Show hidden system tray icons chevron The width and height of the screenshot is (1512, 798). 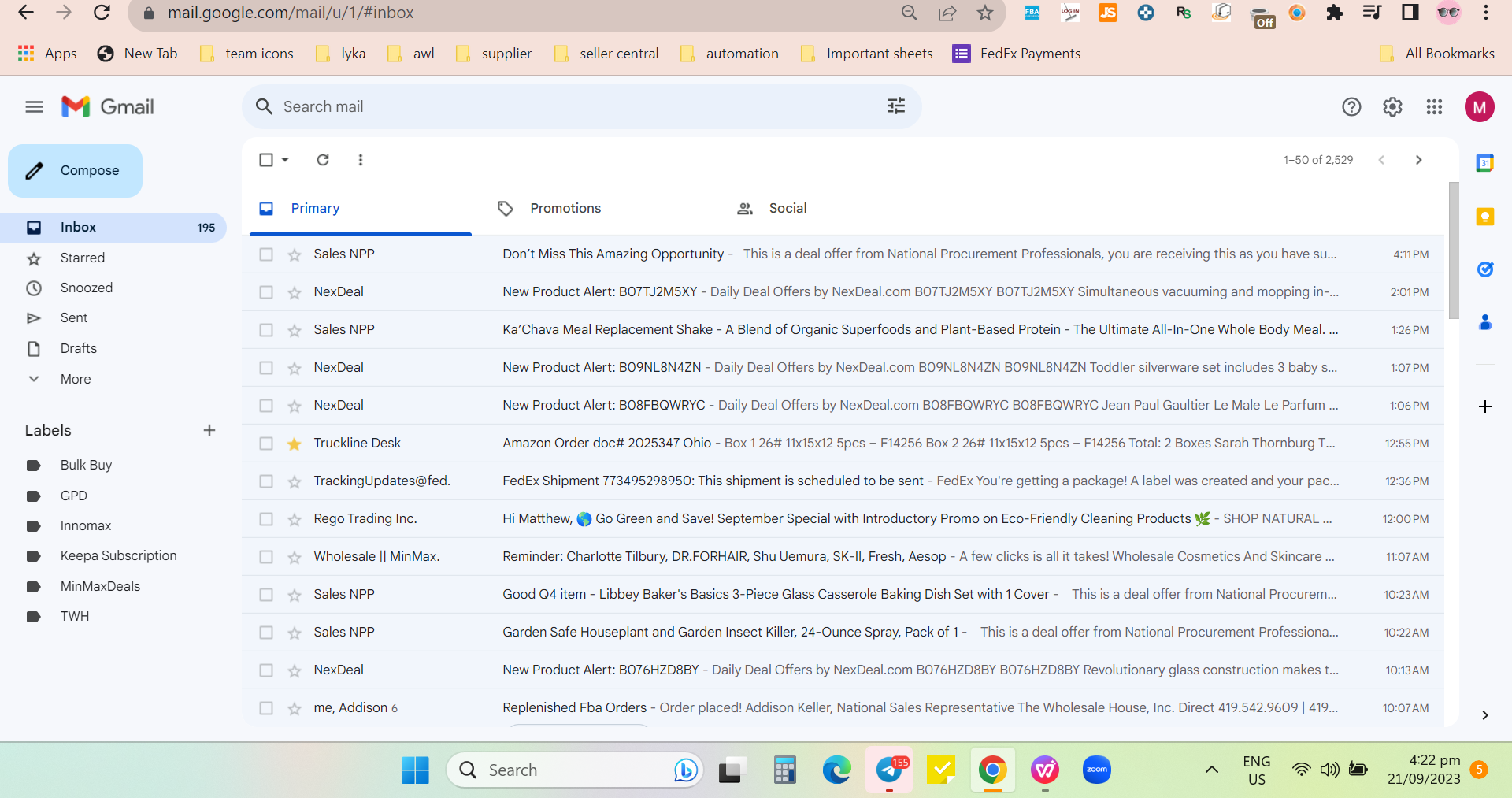pyautogui.click(x=1212, y=770)
